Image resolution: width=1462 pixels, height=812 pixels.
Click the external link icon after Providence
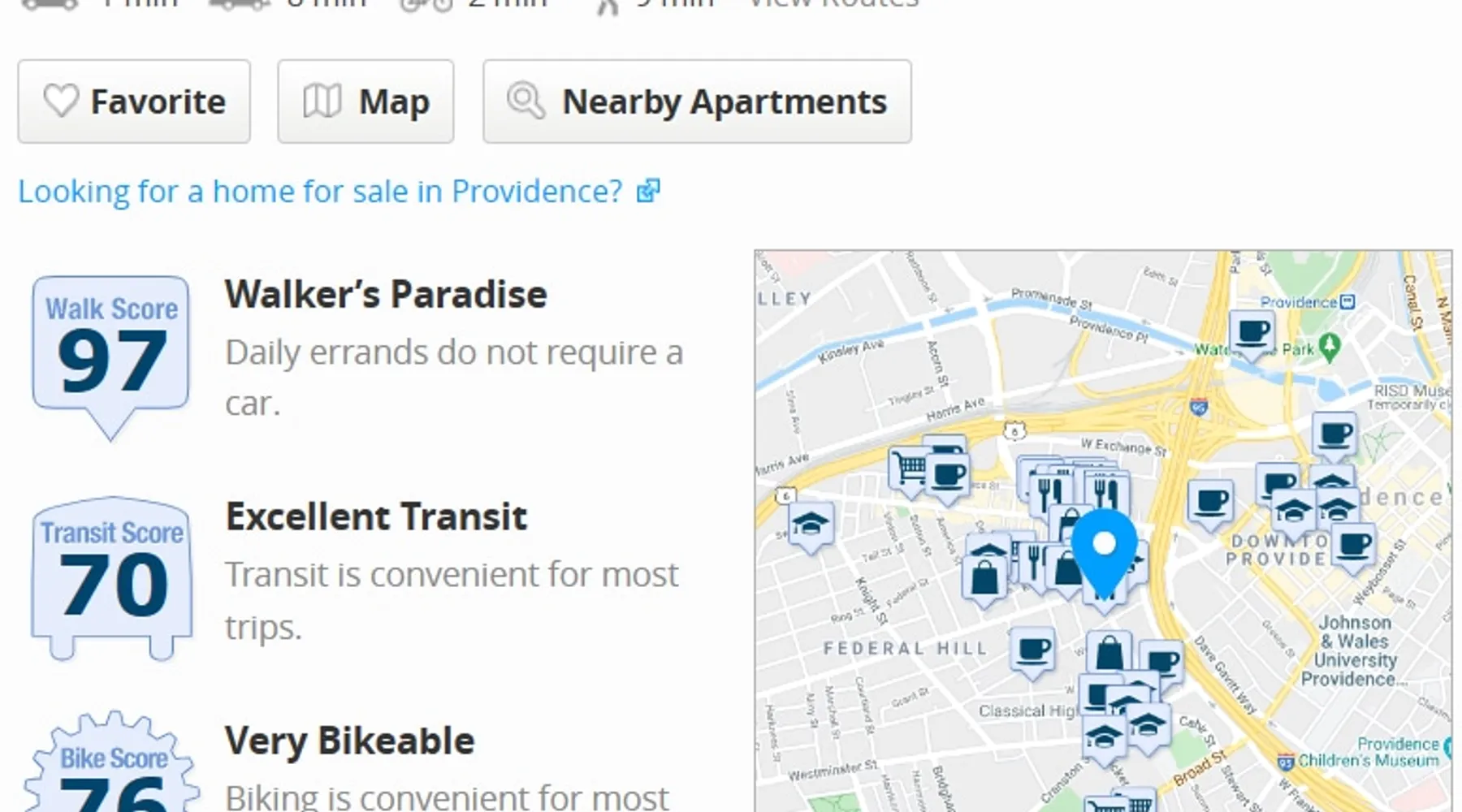pos(648,192)
